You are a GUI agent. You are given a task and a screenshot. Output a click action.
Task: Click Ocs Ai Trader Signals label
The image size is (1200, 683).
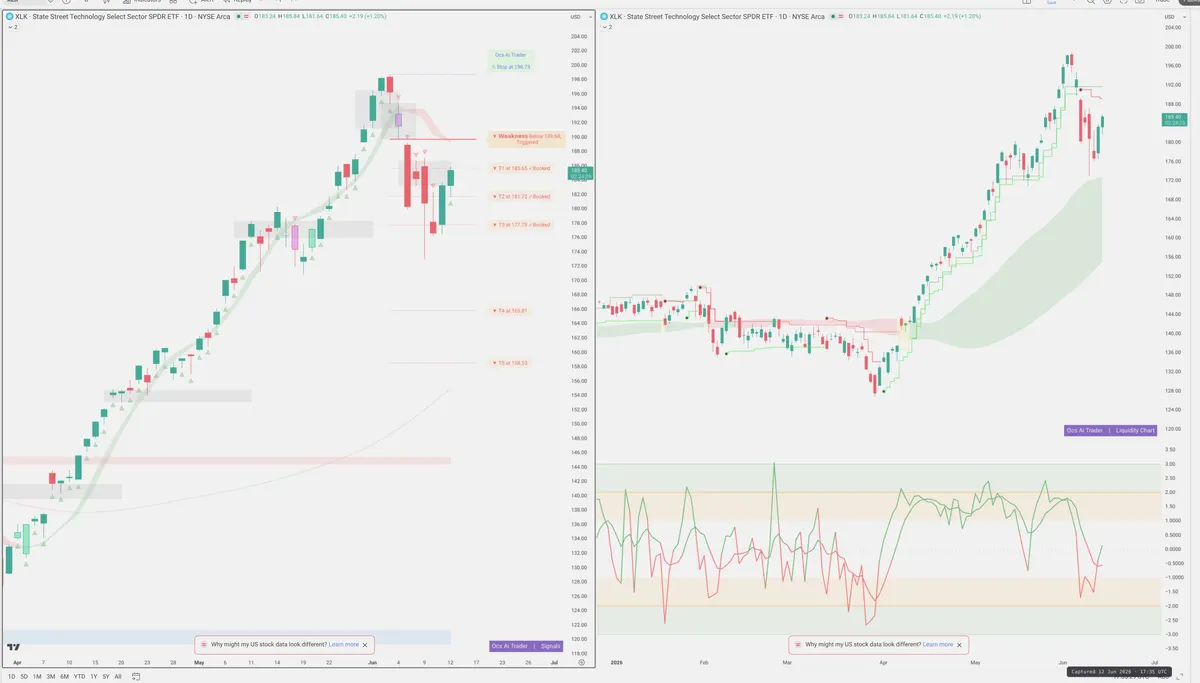click(x=527, y=646)
